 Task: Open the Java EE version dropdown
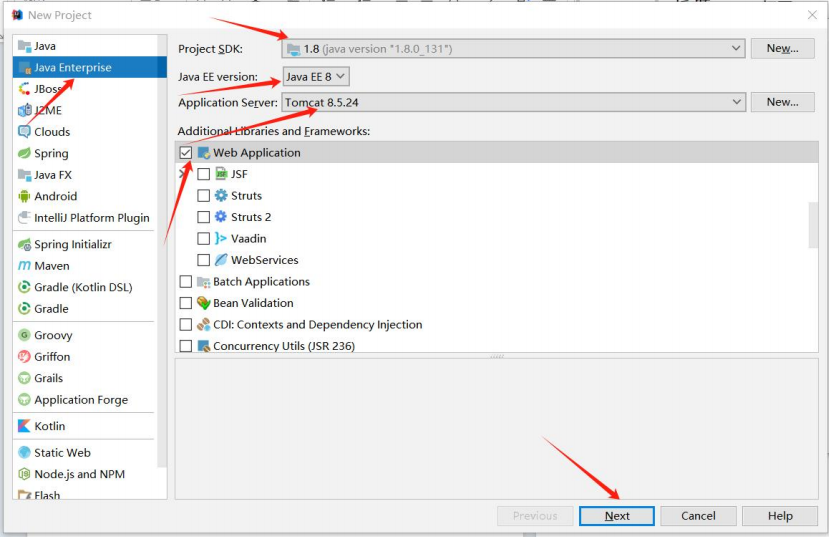[316, 77]
